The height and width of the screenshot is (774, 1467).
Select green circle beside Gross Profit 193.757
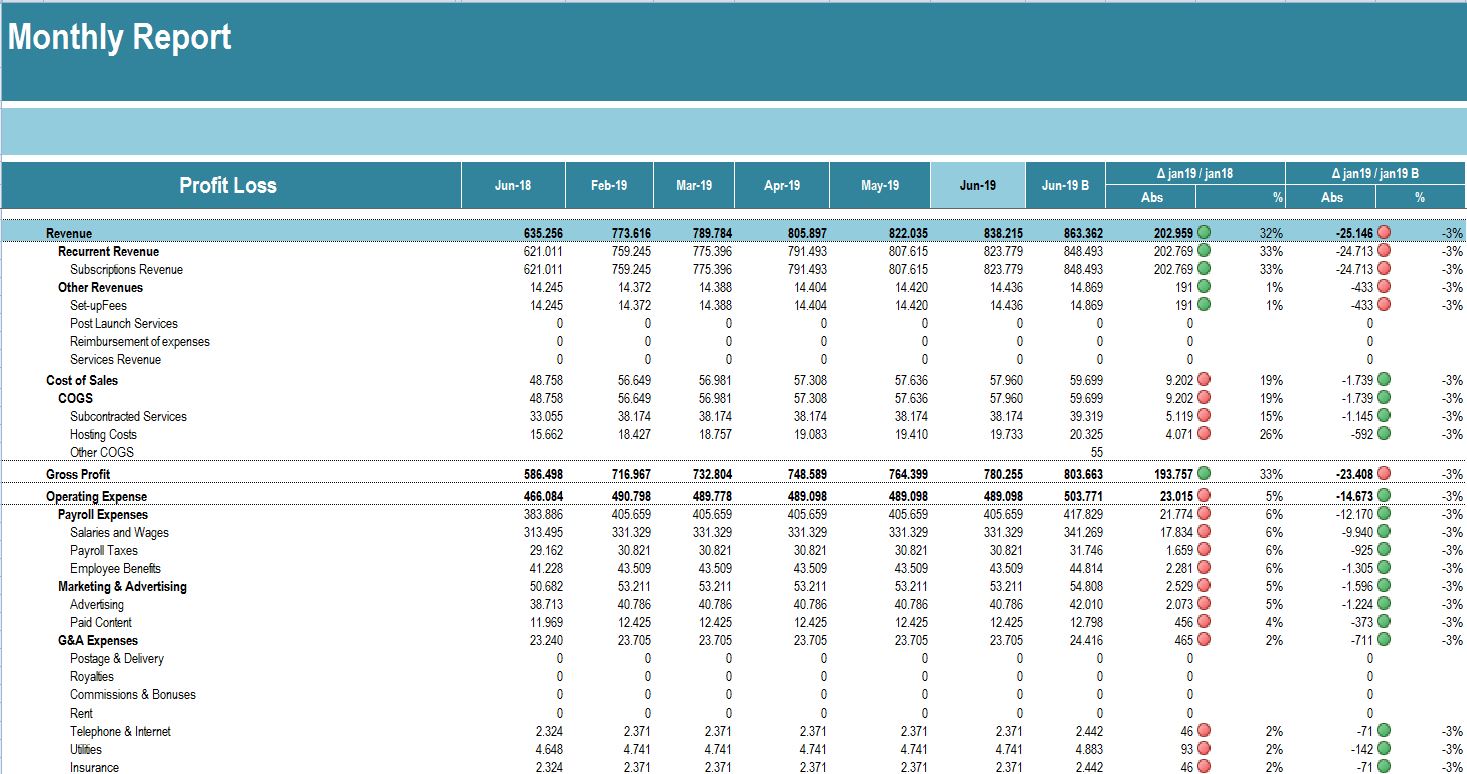(x=1204, y=473)
